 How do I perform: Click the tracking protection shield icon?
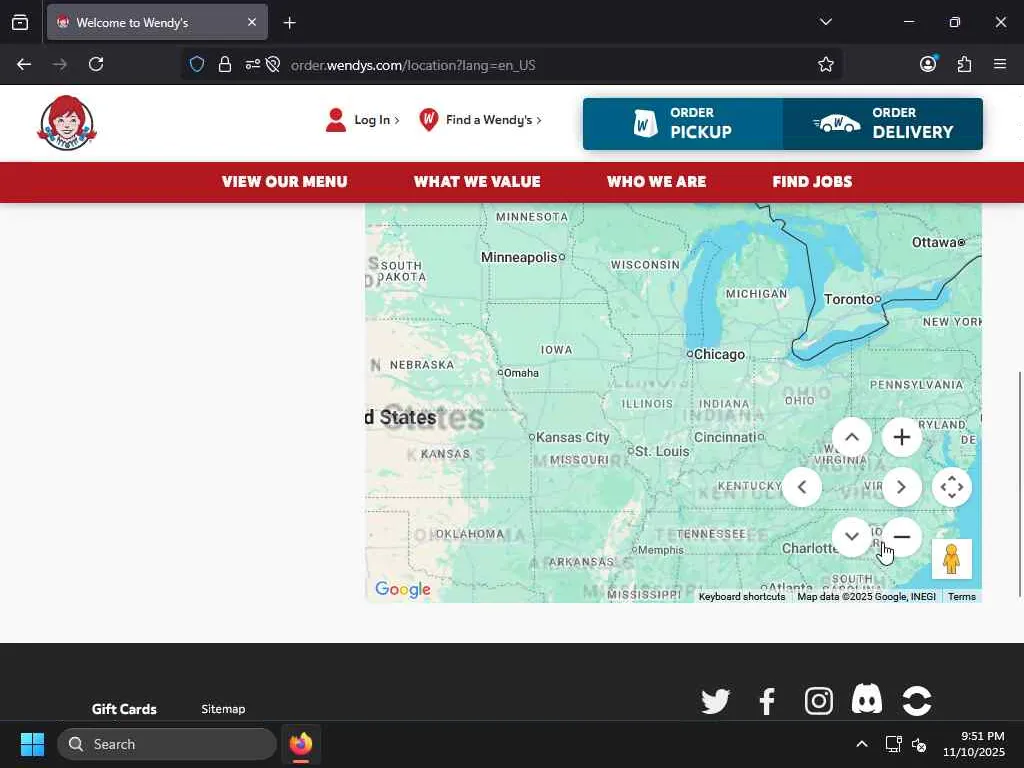(197, 65)
